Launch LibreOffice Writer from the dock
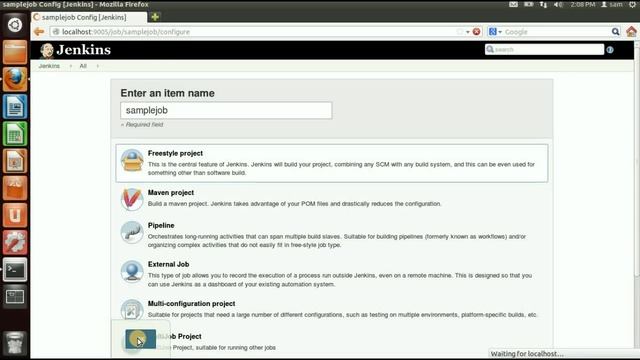 tap(15, 107)
